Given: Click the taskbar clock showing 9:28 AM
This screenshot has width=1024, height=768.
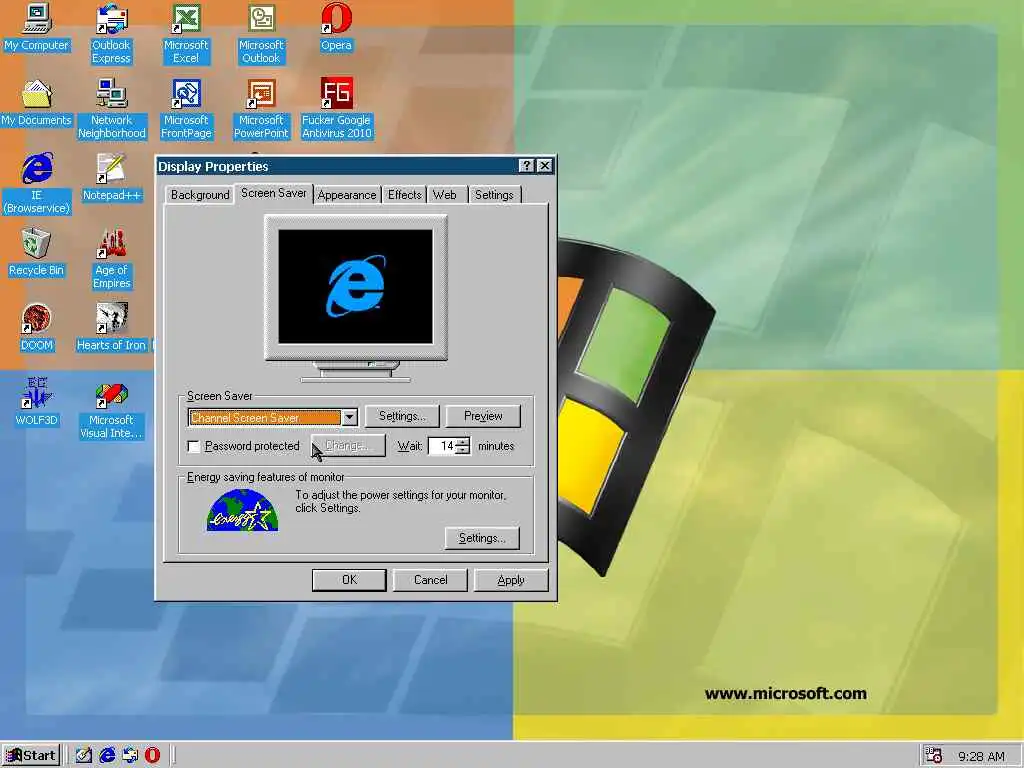Looking at the screenshot, I should coord(982,756).
